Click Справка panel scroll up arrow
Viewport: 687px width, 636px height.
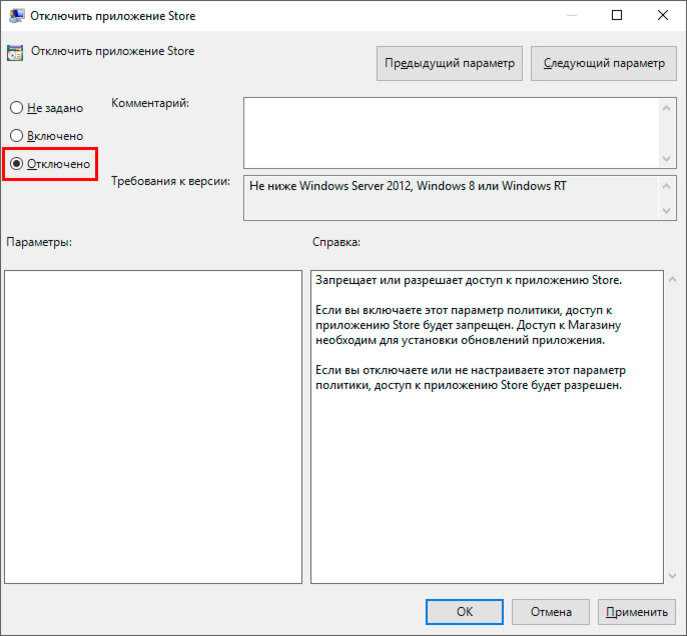673,279
